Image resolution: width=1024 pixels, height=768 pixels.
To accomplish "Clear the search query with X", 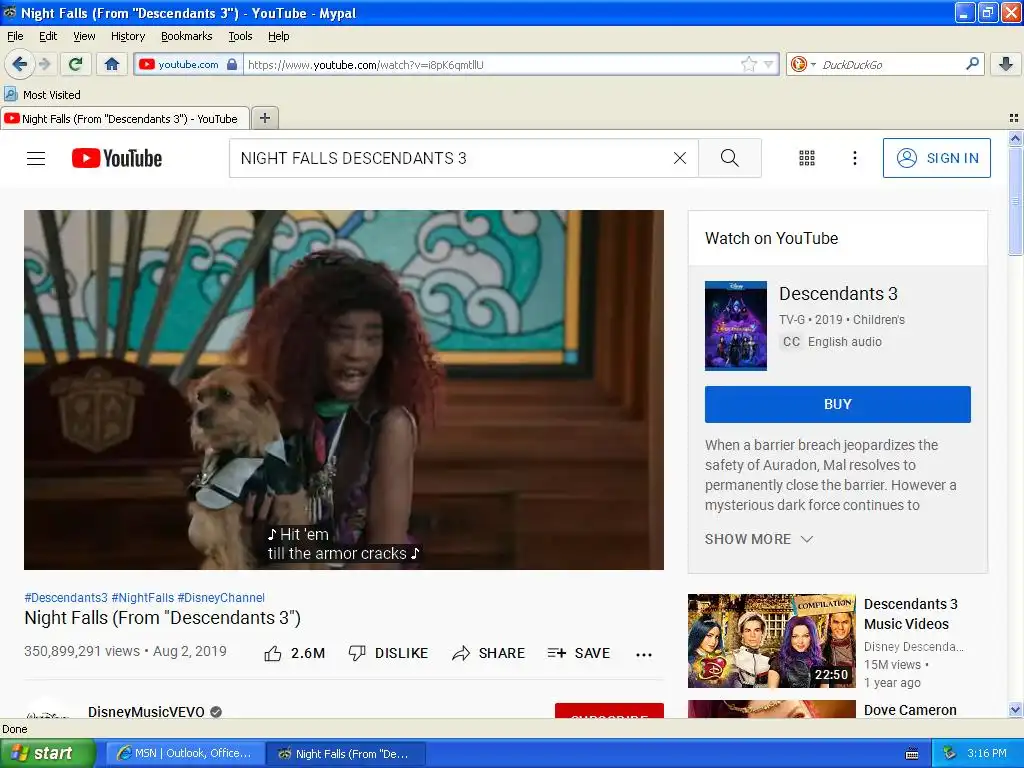I will point(680,158).
